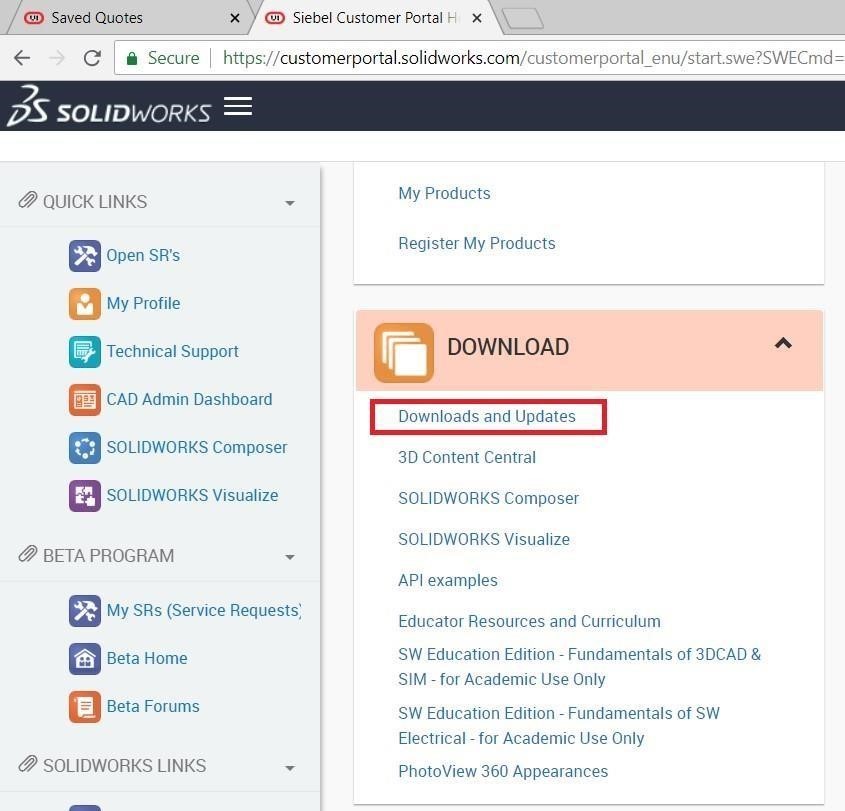Click the browser forward arrow
Viewport: 845px width, 811px height.
57,58
